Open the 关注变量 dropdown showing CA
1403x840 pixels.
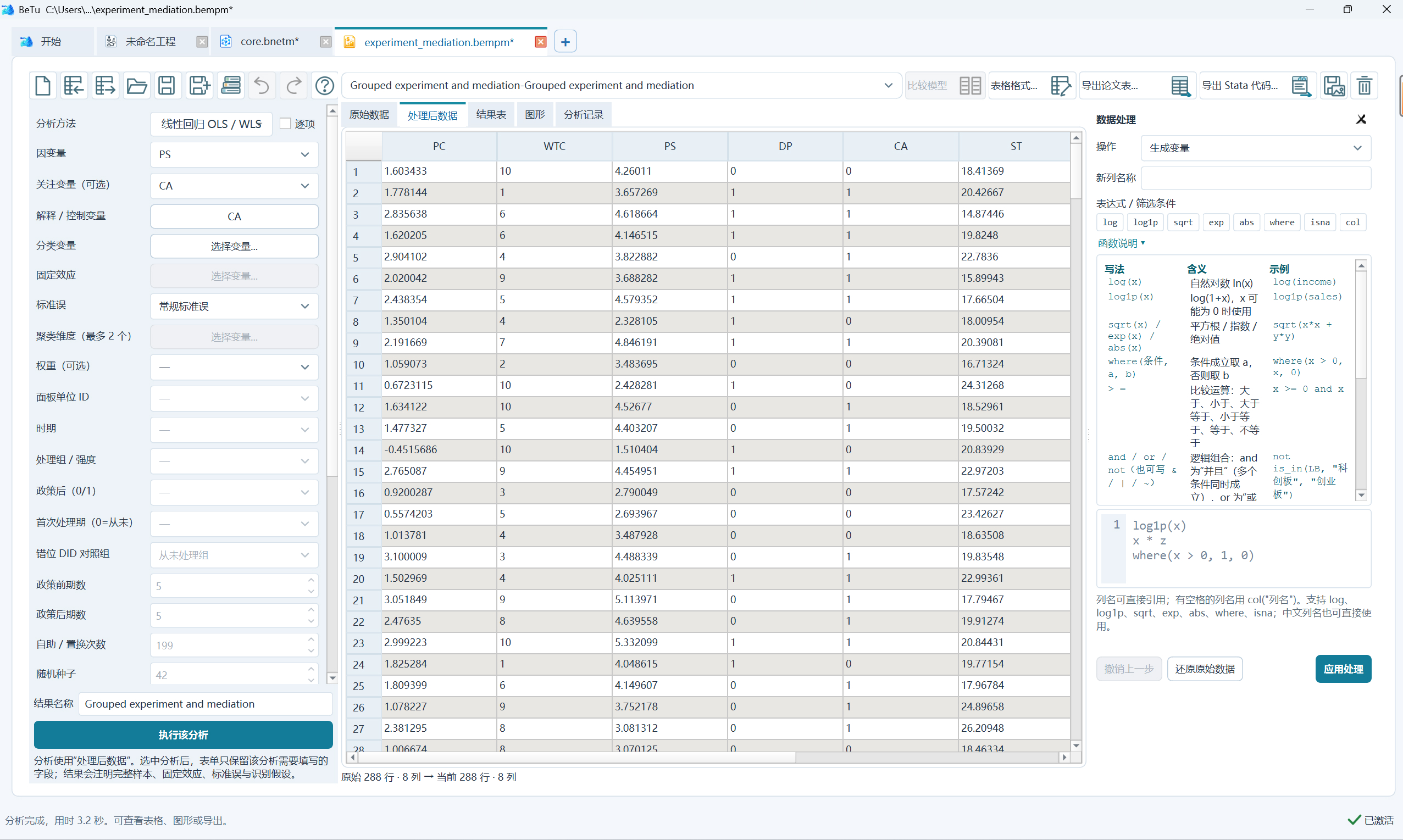(235, 186)
